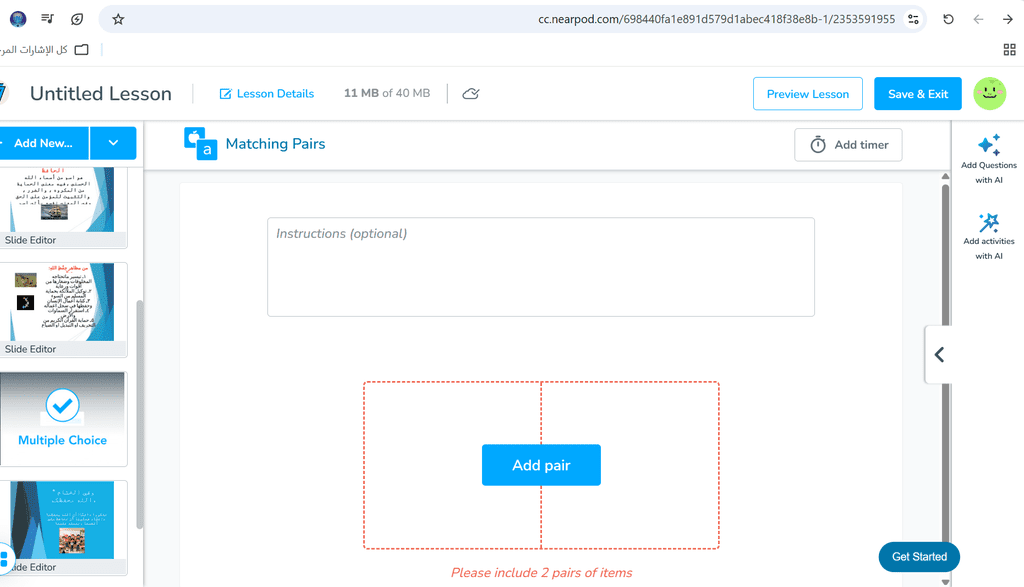Click the Preview Lesson button

click(808, 93)
